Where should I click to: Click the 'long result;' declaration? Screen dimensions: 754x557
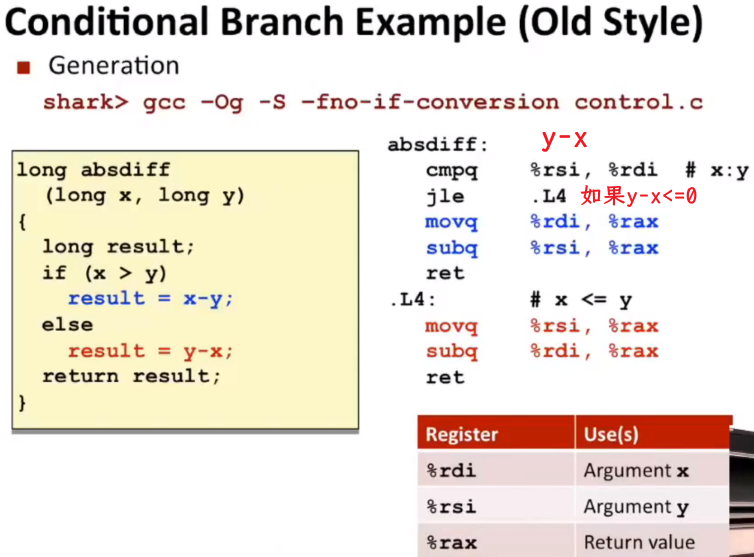click(118, 247)
